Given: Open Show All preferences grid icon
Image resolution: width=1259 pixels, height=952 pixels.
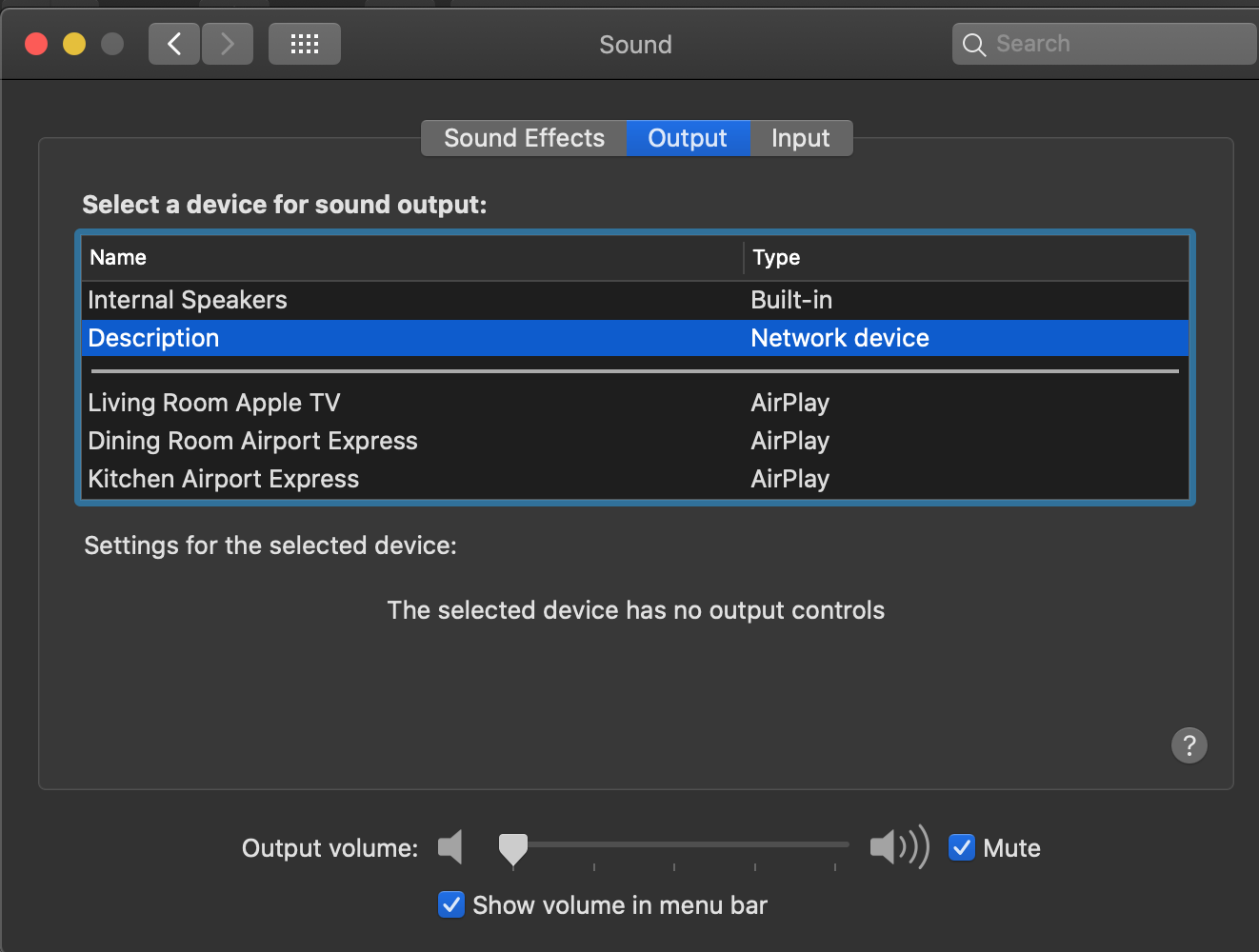Looking at the screenshot, I should [304, 43].
